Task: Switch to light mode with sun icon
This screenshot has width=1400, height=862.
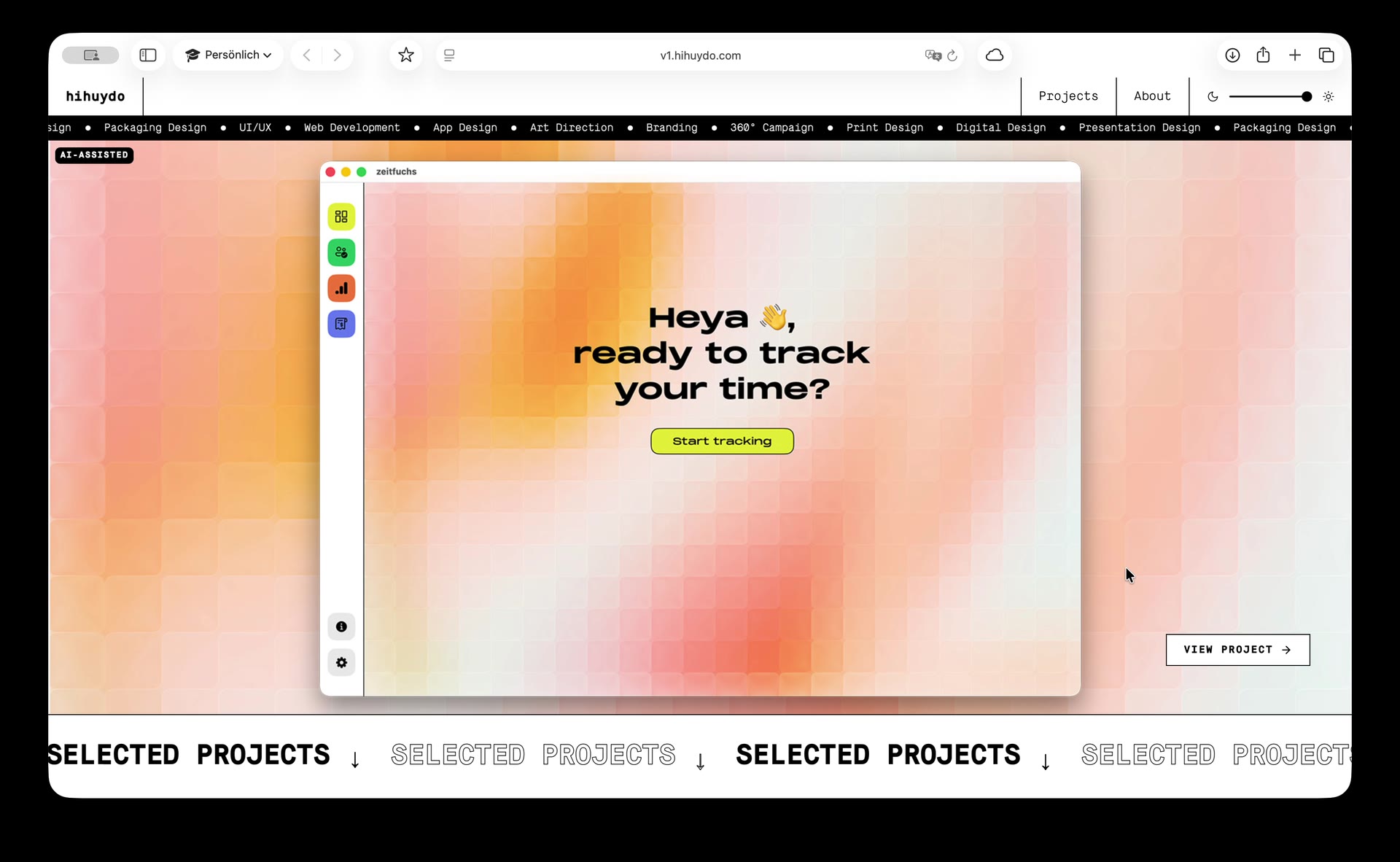Action: (1329, 96)
